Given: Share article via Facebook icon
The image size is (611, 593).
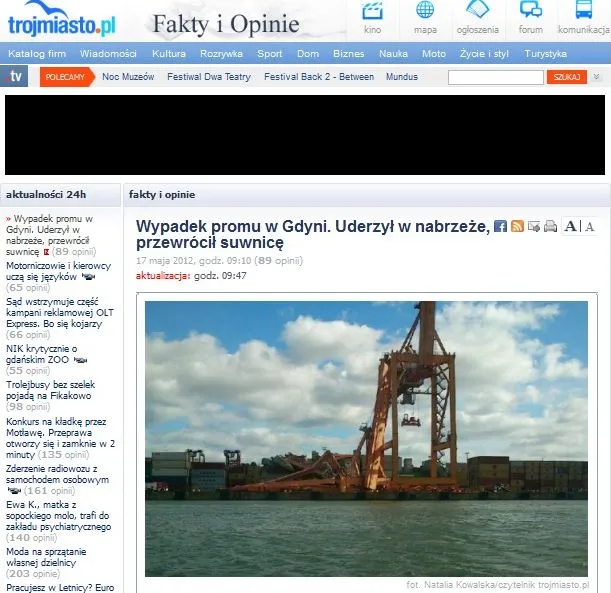Looking at the screenshot, I should click(501, 227).
